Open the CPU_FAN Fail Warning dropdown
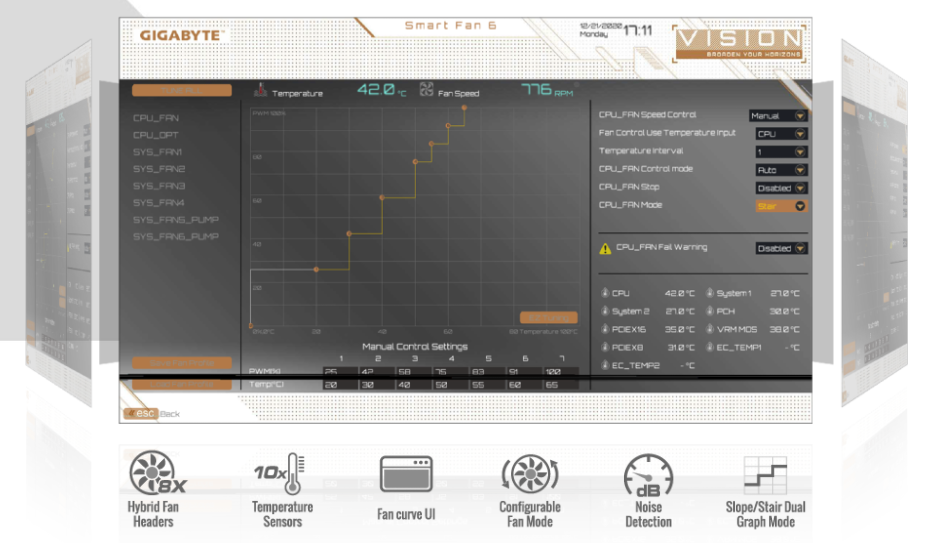The height and width of the screenshot is (543, 933). [x=781, y=248]
